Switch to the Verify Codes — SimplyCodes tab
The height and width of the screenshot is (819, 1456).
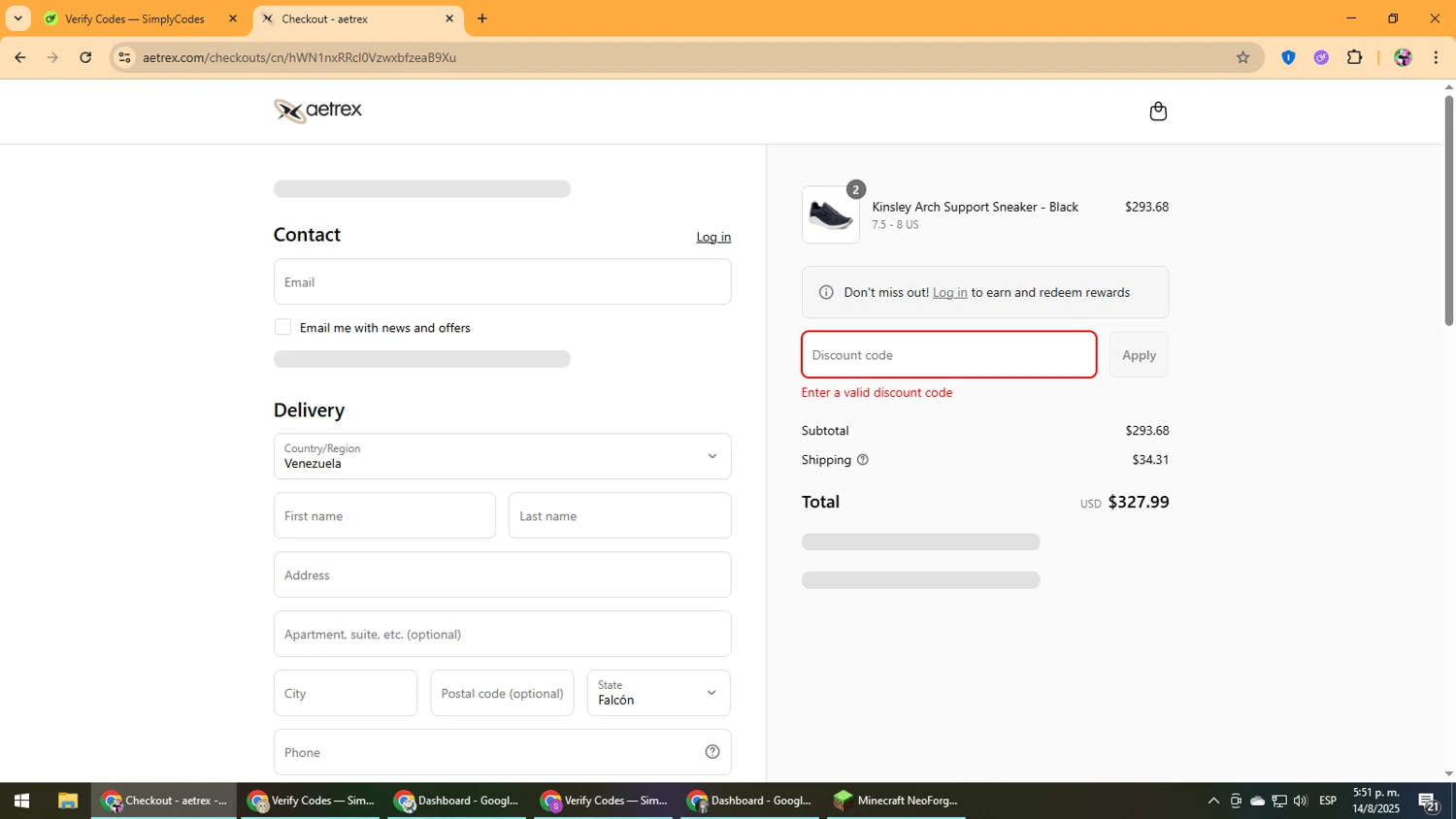[135, 18]
